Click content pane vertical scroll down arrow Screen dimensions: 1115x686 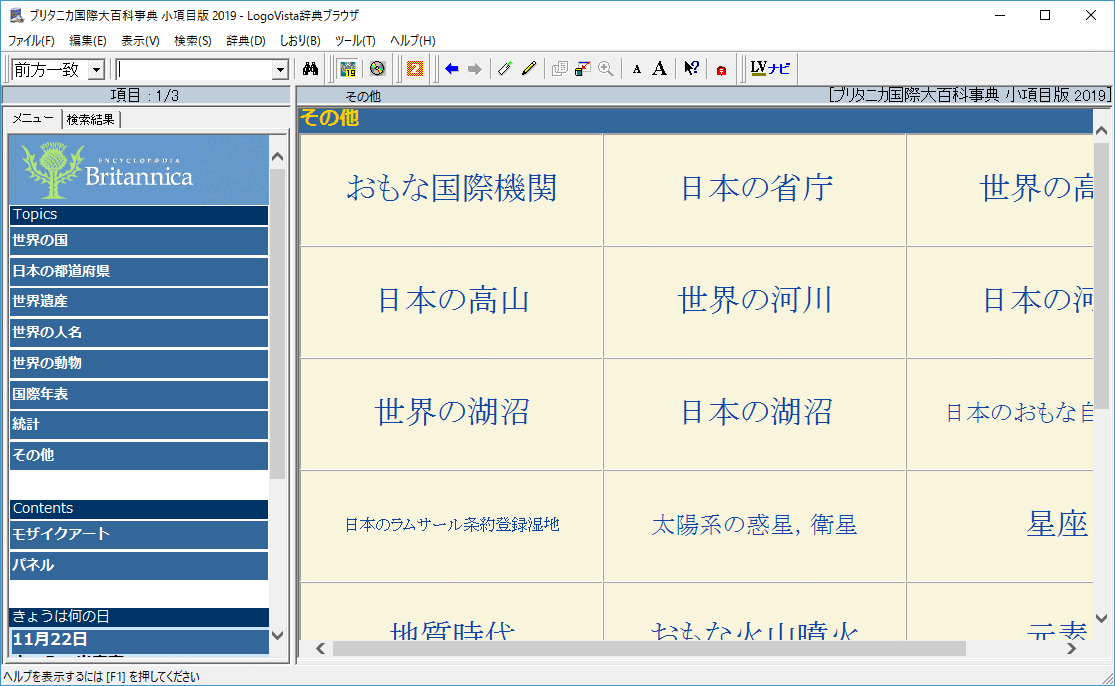(x=1101, y=618)
